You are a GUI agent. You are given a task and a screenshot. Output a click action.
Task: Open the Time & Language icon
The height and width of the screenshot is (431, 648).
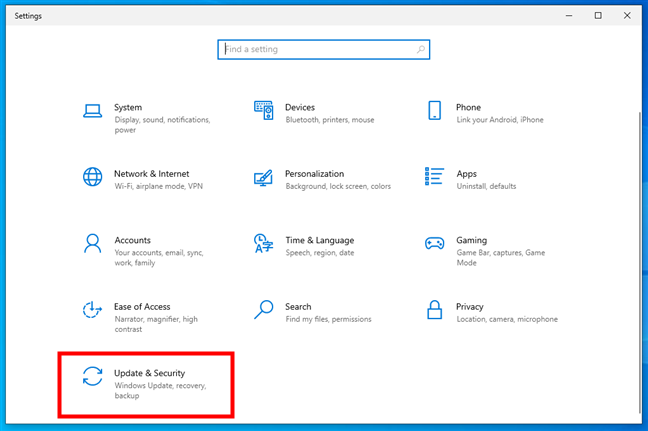click(x=264, y=243)
